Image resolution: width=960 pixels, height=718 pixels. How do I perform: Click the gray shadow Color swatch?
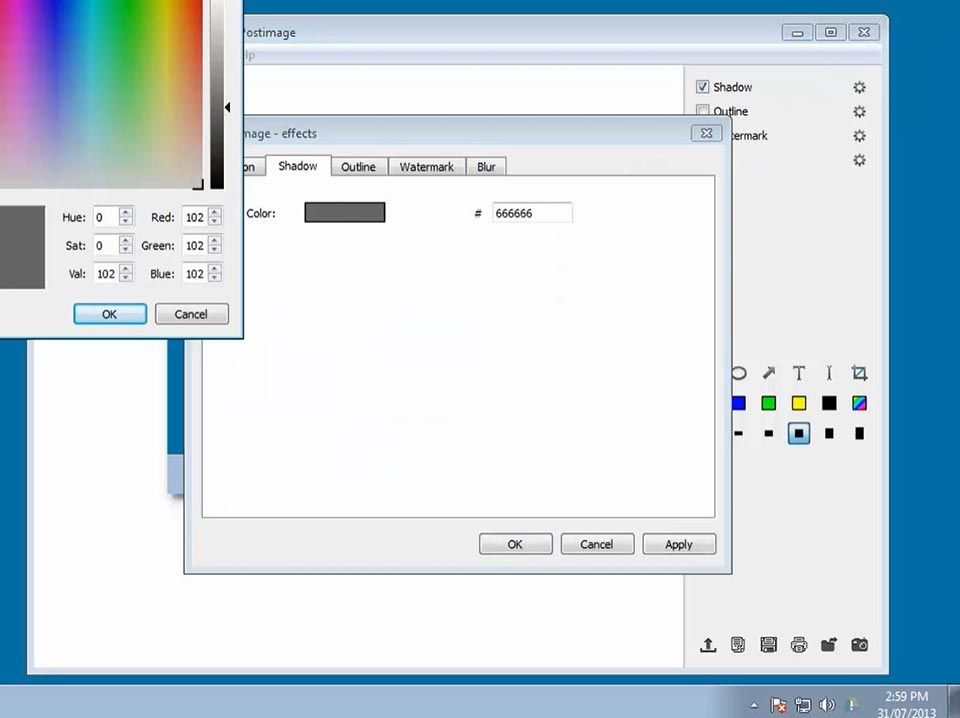pyautogui.click(x=345, y=212)
